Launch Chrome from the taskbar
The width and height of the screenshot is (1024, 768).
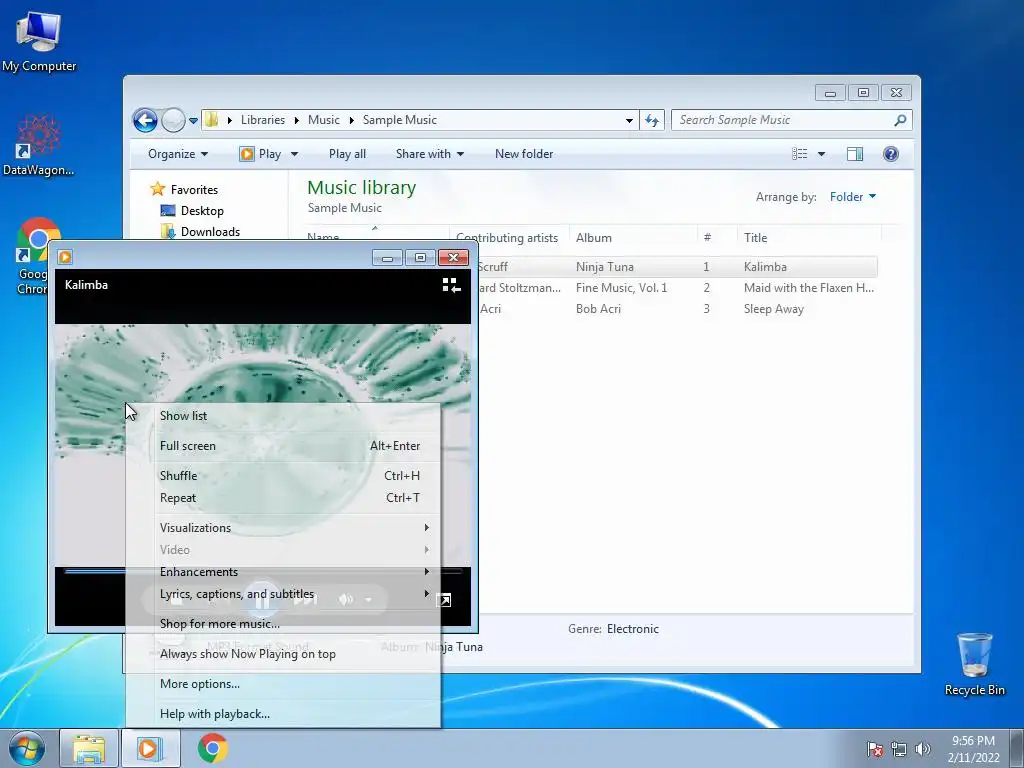[x=212, y=748]
